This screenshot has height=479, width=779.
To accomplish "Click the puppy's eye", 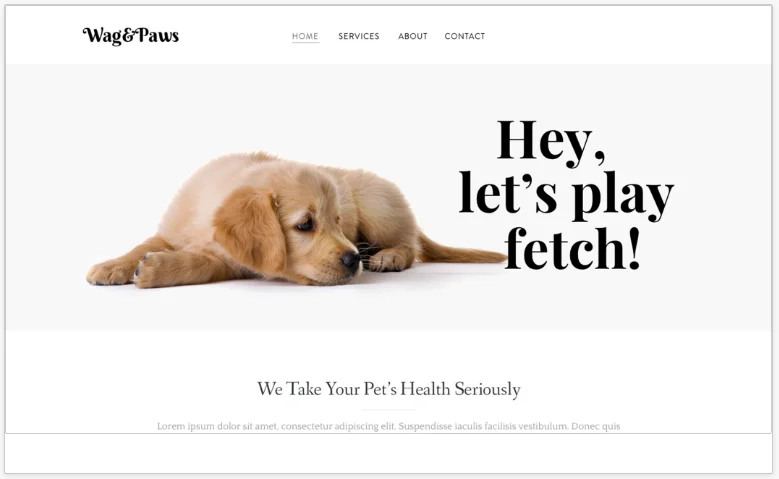I will (x=305, y=225).
